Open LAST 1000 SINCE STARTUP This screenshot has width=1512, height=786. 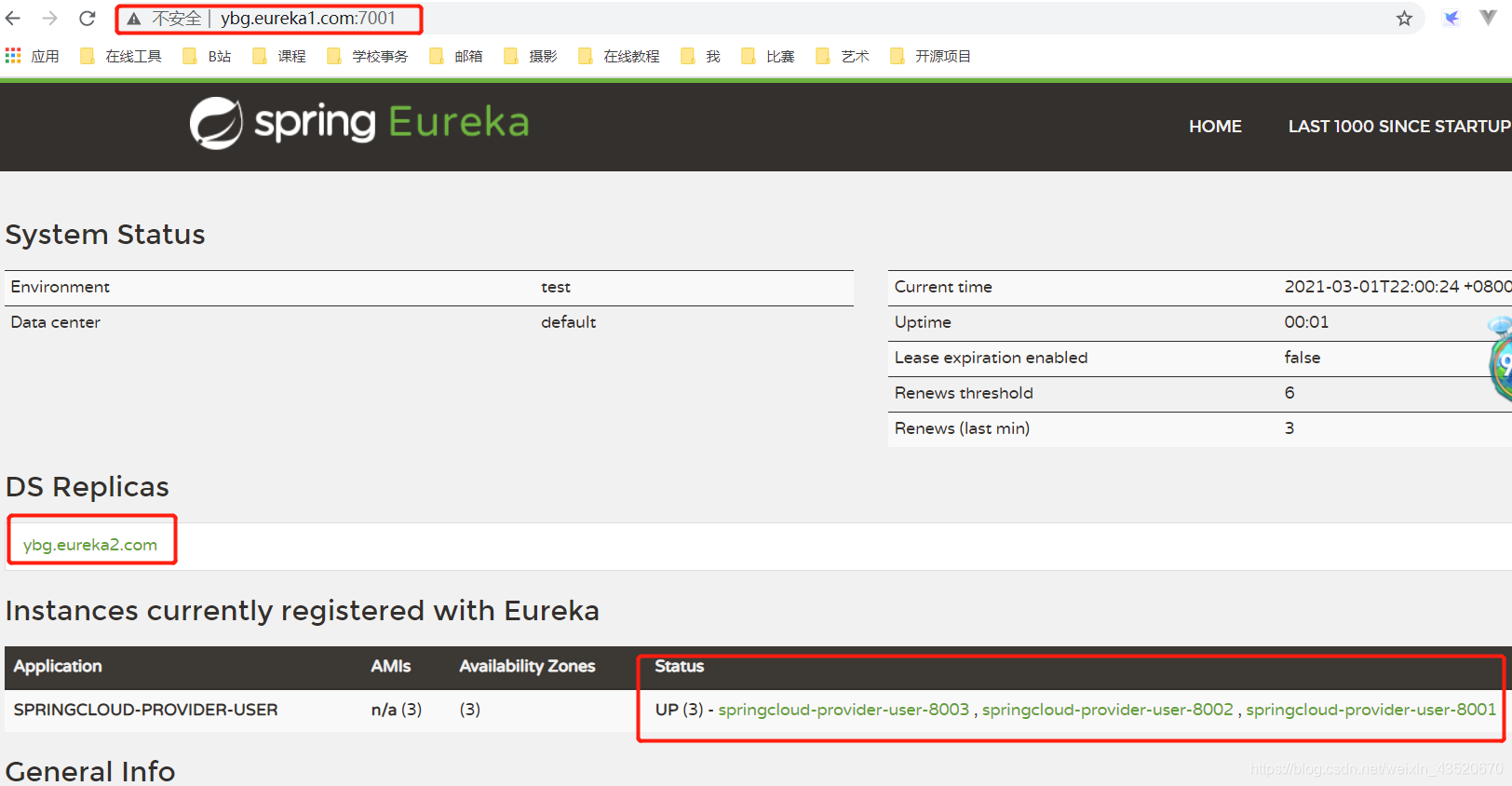pos(1399,126)
